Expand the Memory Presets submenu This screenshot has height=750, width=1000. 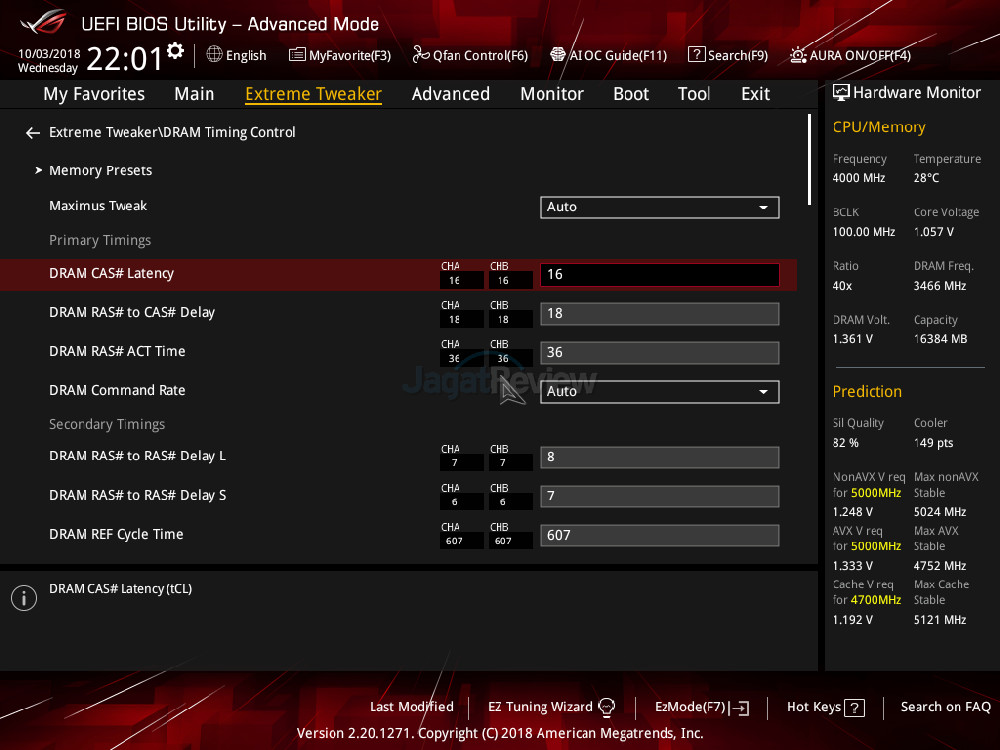[100, 171]
